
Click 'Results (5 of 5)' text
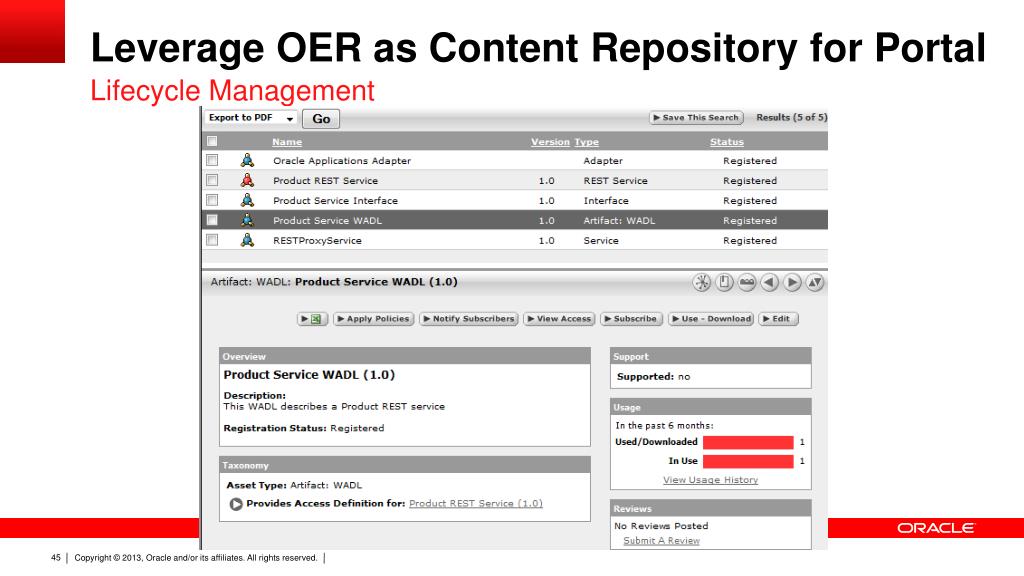(x=792, y=118)
